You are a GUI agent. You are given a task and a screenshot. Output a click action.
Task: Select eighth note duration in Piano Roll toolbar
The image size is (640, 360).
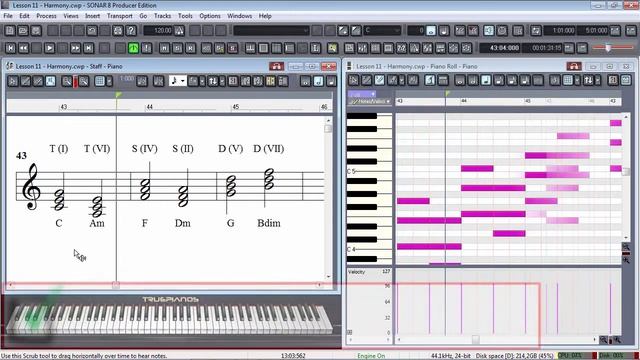pos(499,80)
